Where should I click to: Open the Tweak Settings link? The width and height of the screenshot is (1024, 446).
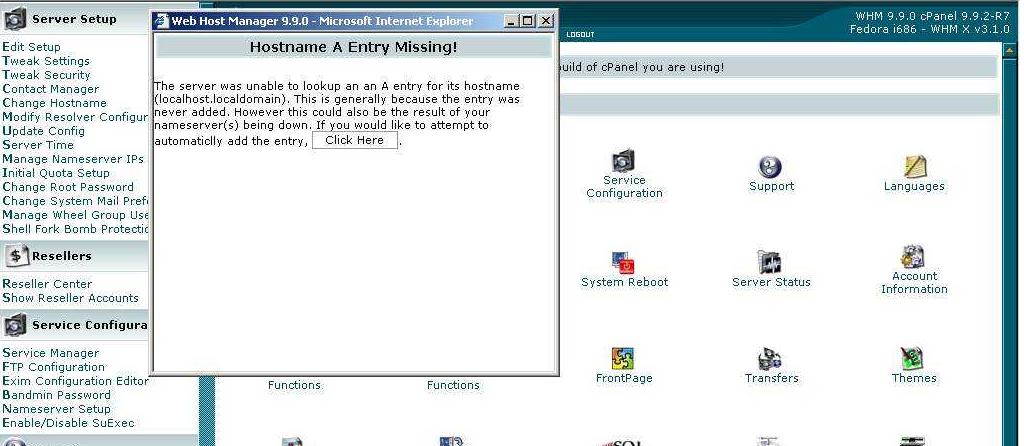(46, 61)
